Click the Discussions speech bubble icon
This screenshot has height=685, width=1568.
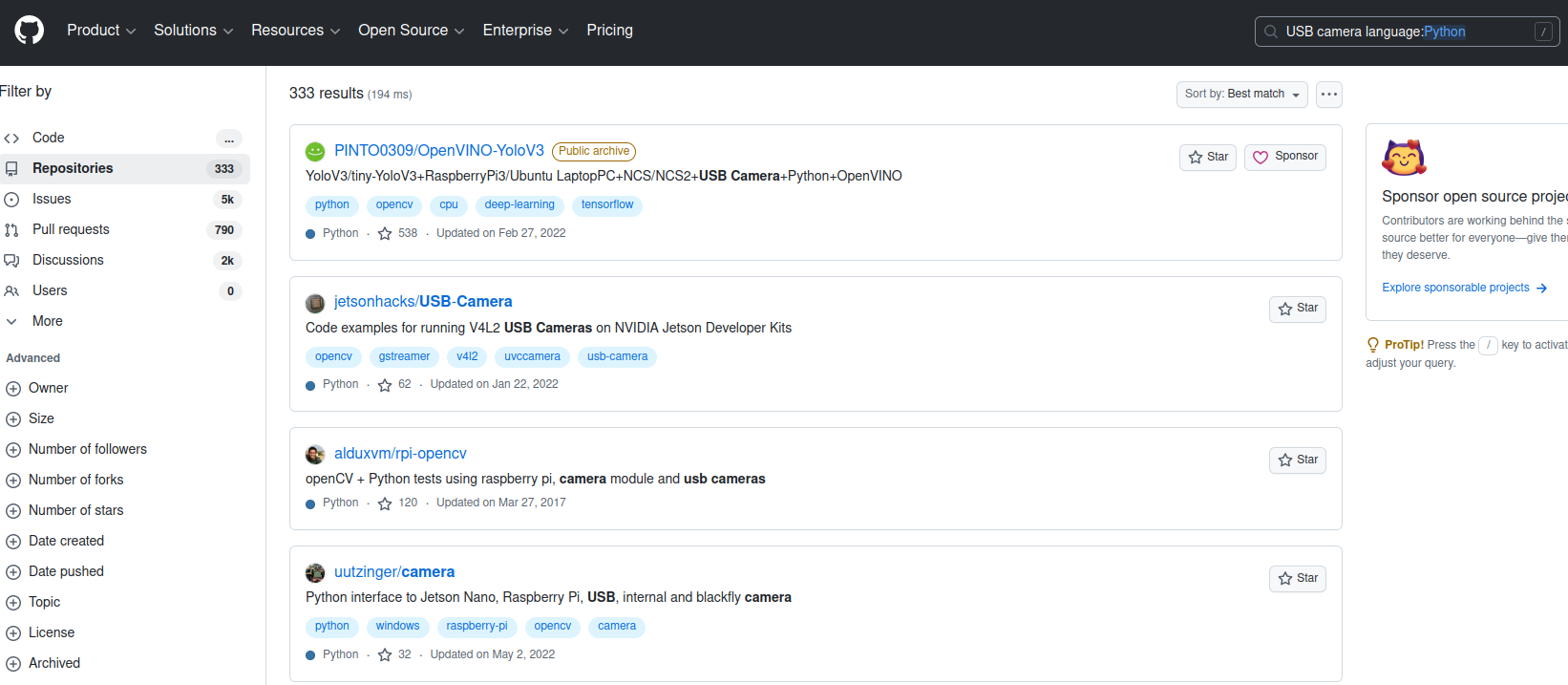click(11, 261)
